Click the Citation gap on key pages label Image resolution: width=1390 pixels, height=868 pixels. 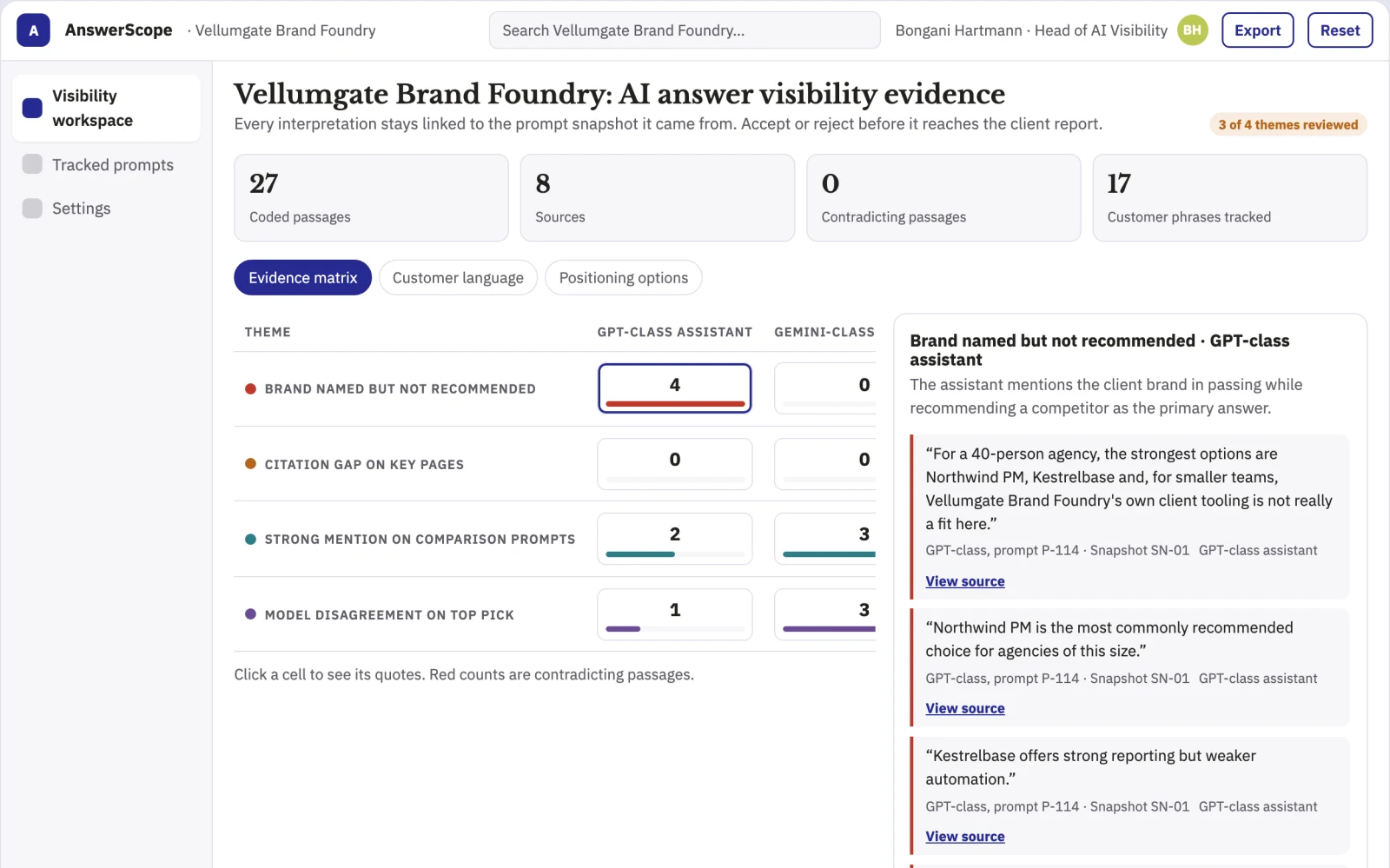(364, 465)
